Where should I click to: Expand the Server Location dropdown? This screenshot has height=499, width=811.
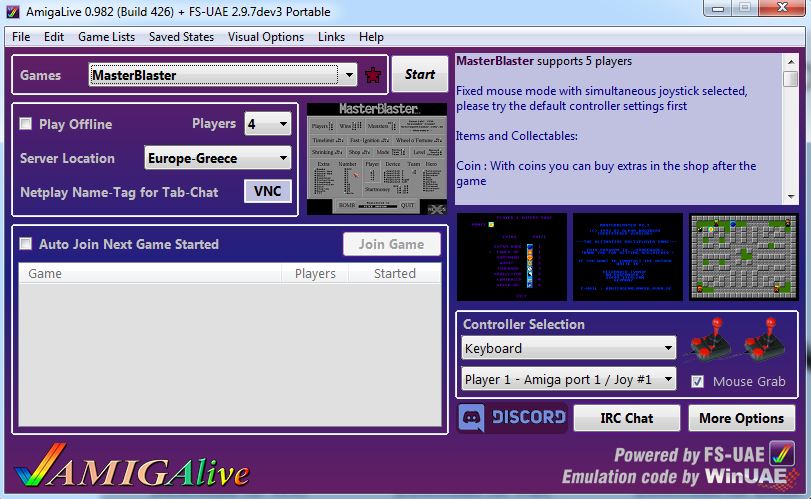pyautogui.click(x=283, y=158)
